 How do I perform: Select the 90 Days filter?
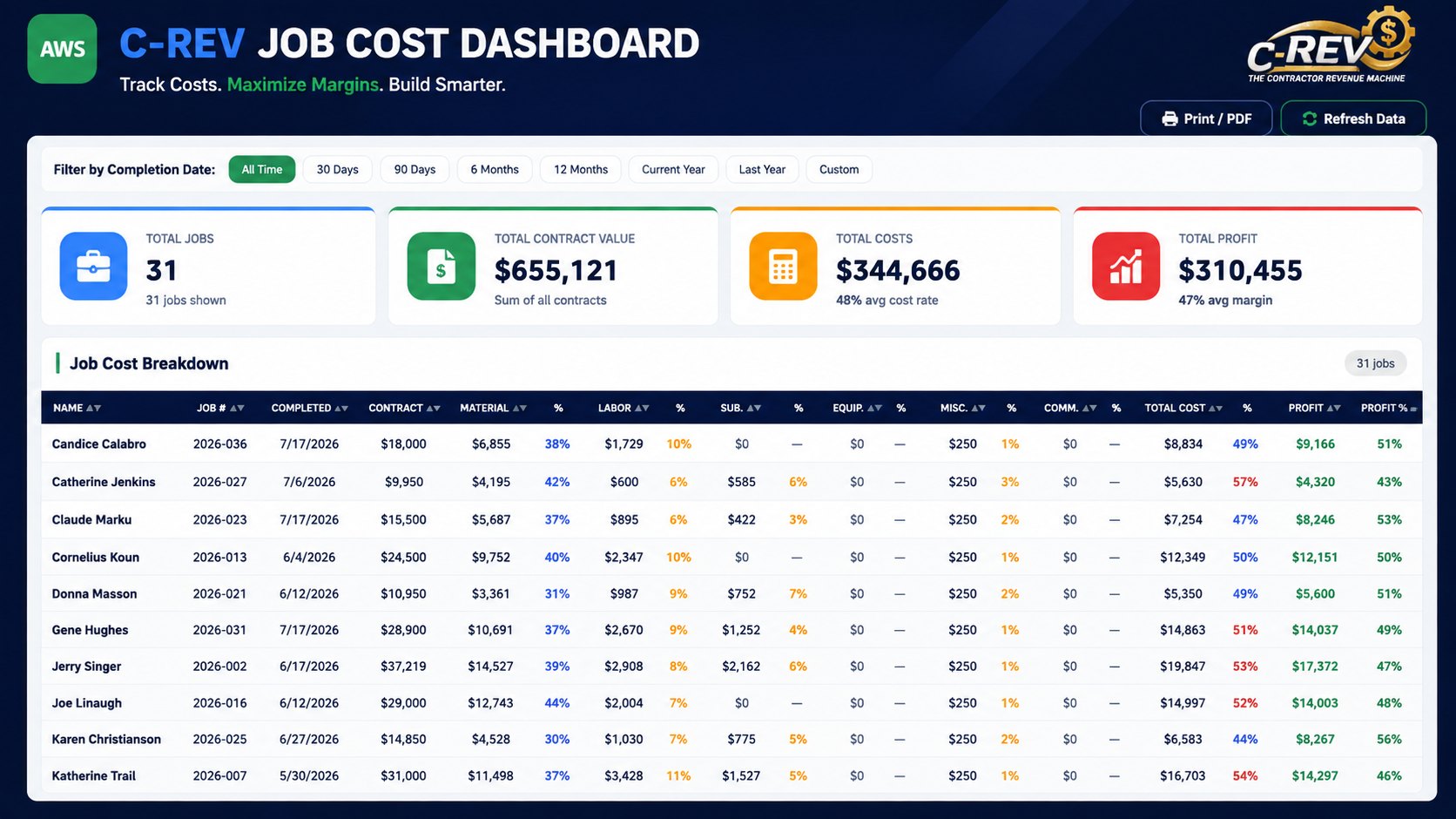pyautogui.click(x=415, y=170)
